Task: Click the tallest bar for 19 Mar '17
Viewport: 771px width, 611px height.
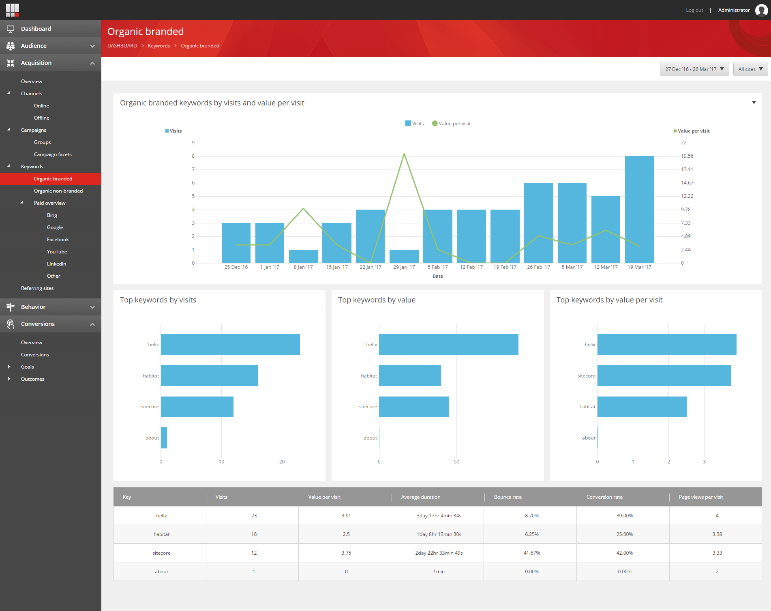Action: (x=639, y=209)
